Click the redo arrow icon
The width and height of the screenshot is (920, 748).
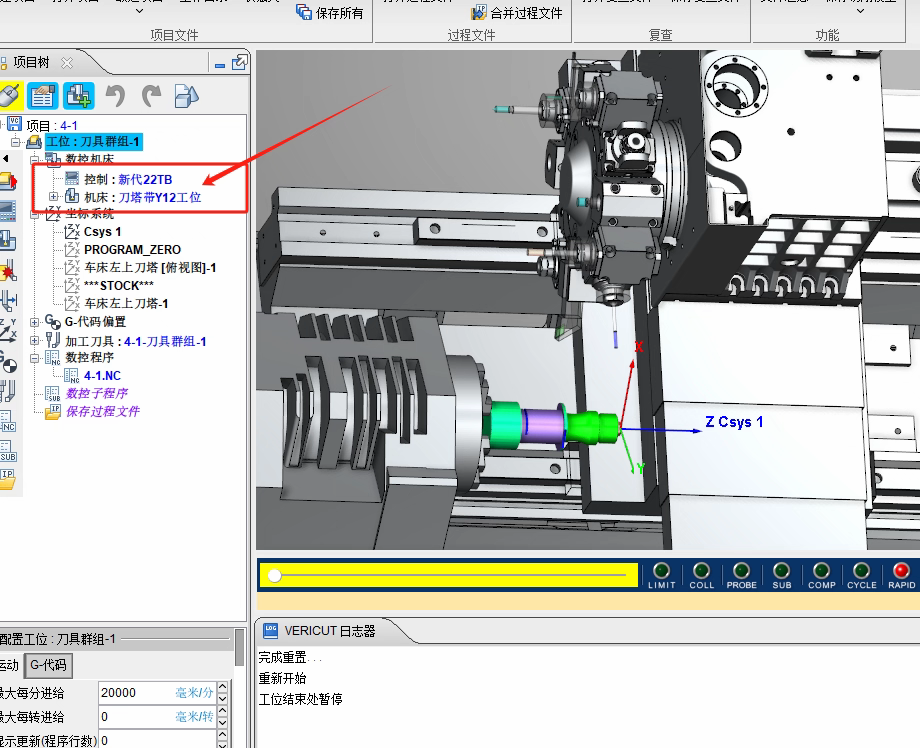pos(151,96)
